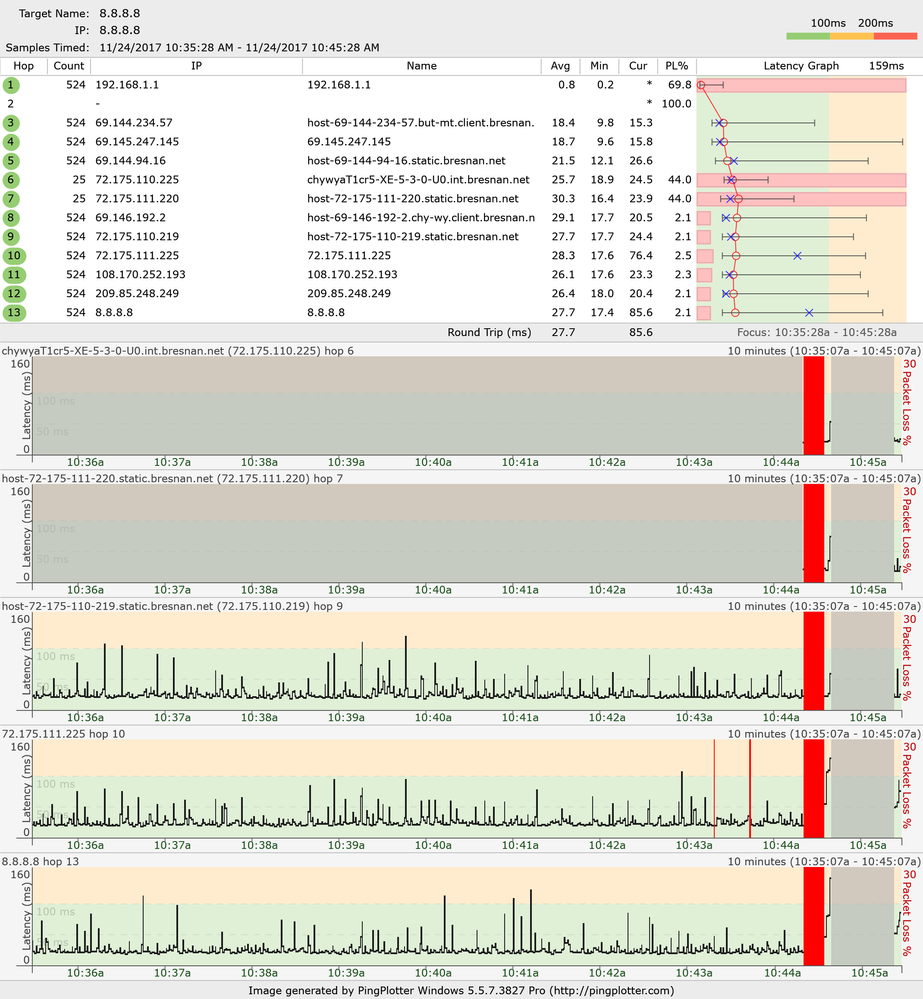
Task: Select IP cell 69.144.94.16
Action: (x=131, y=161)
